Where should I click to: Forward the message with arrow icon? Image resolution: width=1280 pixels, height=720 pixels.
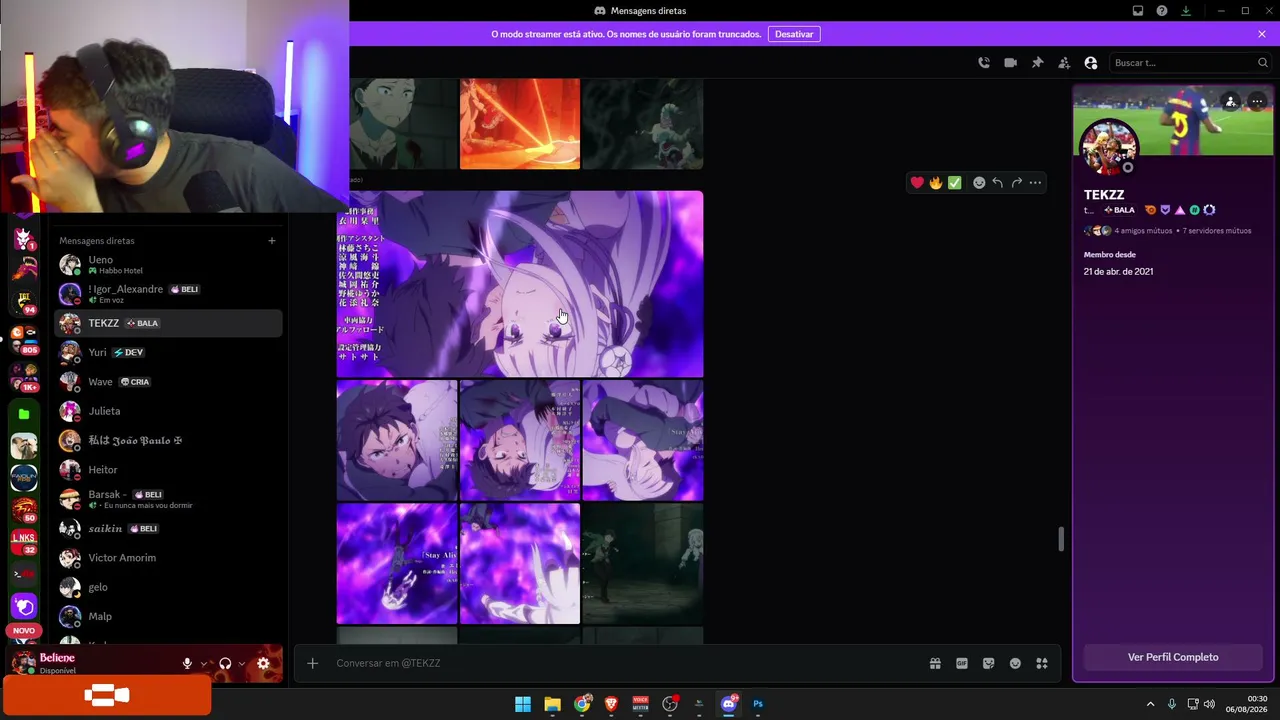point(1016,183)
